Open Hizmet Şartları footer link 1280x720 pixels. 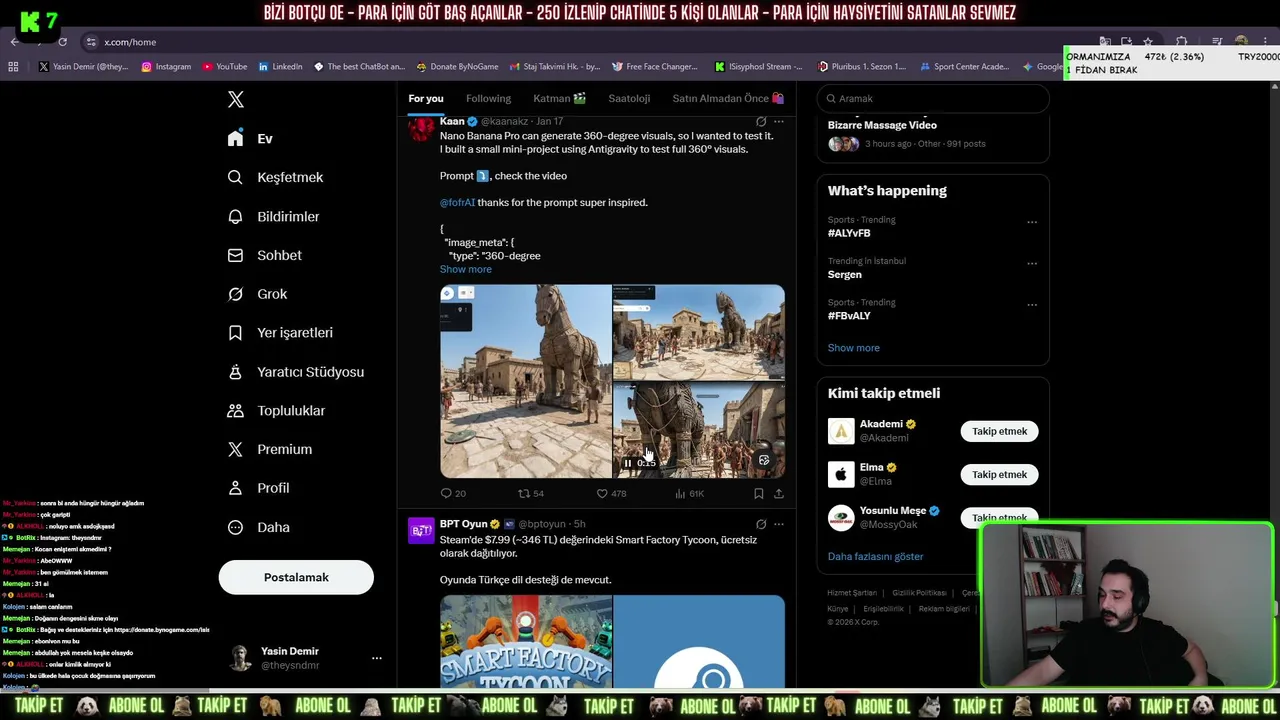pos(851,593)
